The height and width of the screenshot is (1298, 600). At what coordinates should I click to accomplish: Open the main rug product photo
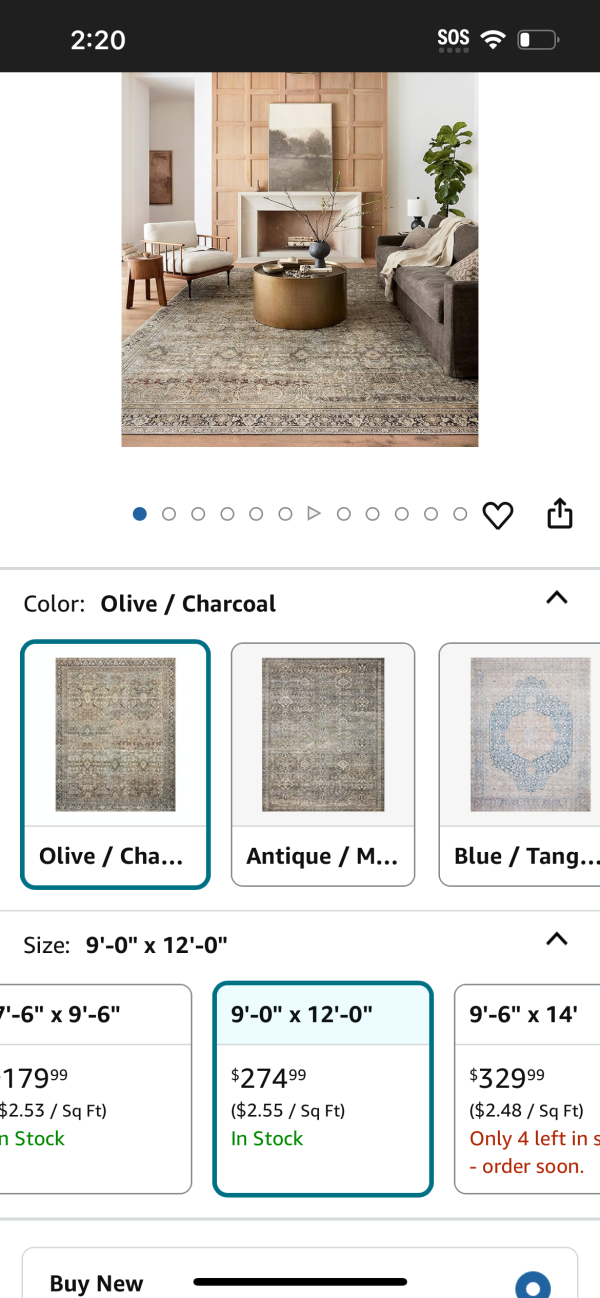[300, 259]
